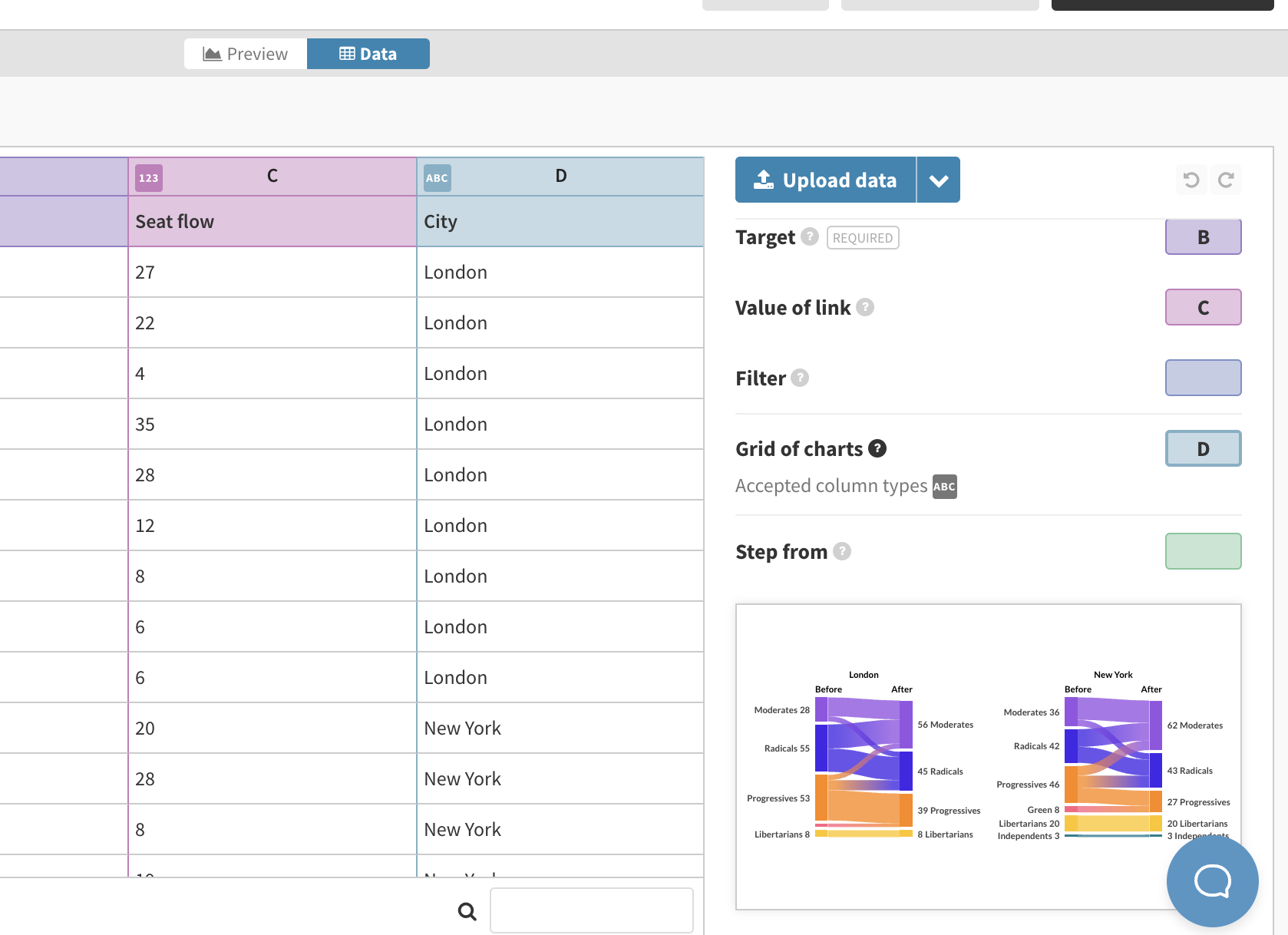Click inside the search input field
Image resolution: width=1288 pixels, height=935 pixels.
[x=591, y=910]
